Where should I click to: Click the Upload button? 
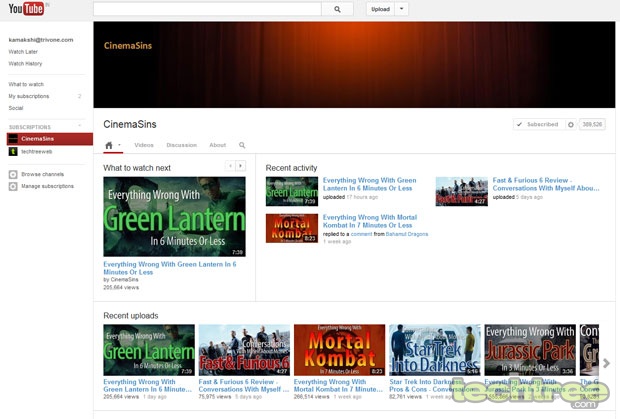click(x=380, y=9)
